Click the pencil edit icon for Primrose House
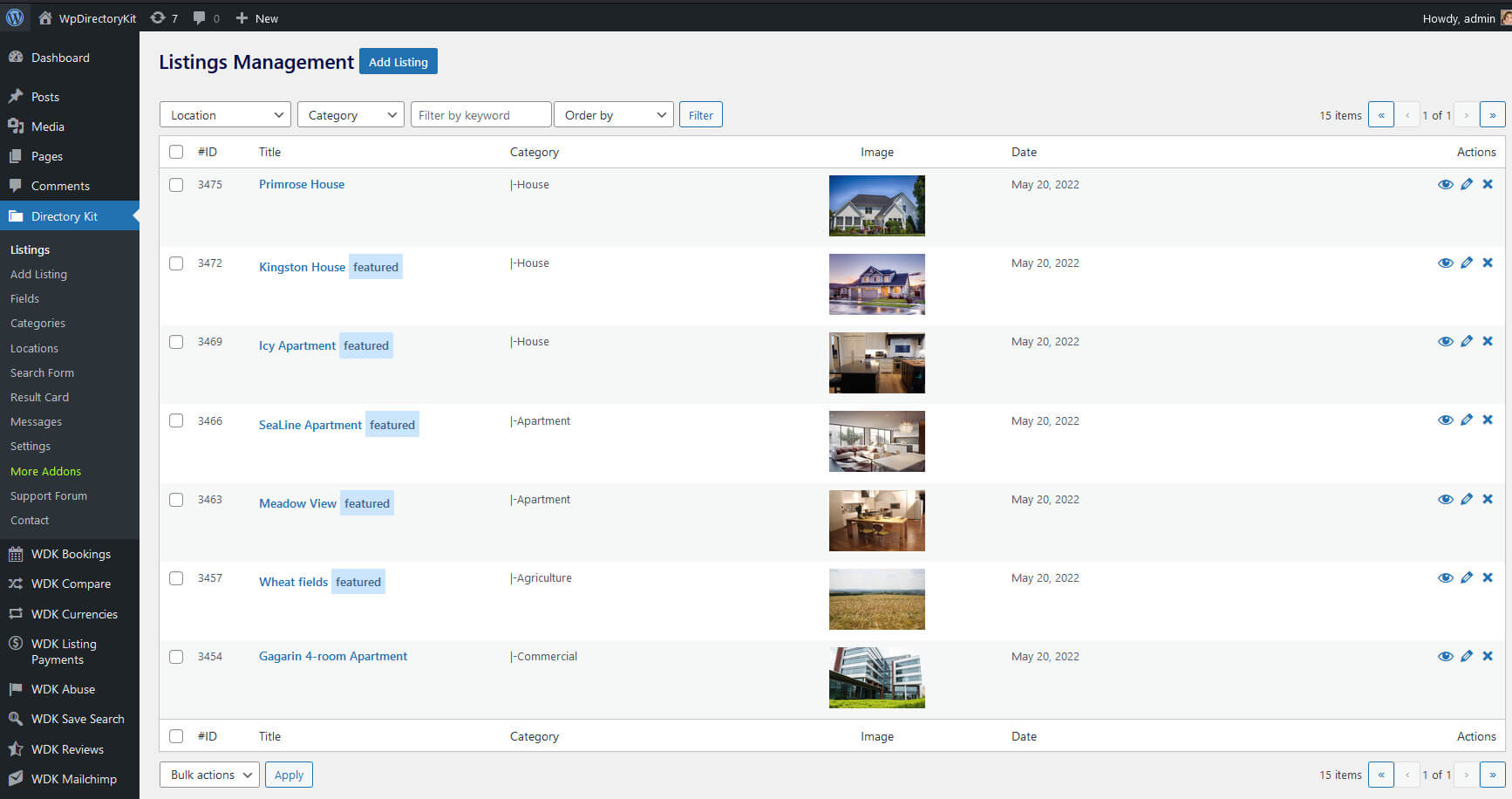The image size is (1512, 799). coord(1467,184)
